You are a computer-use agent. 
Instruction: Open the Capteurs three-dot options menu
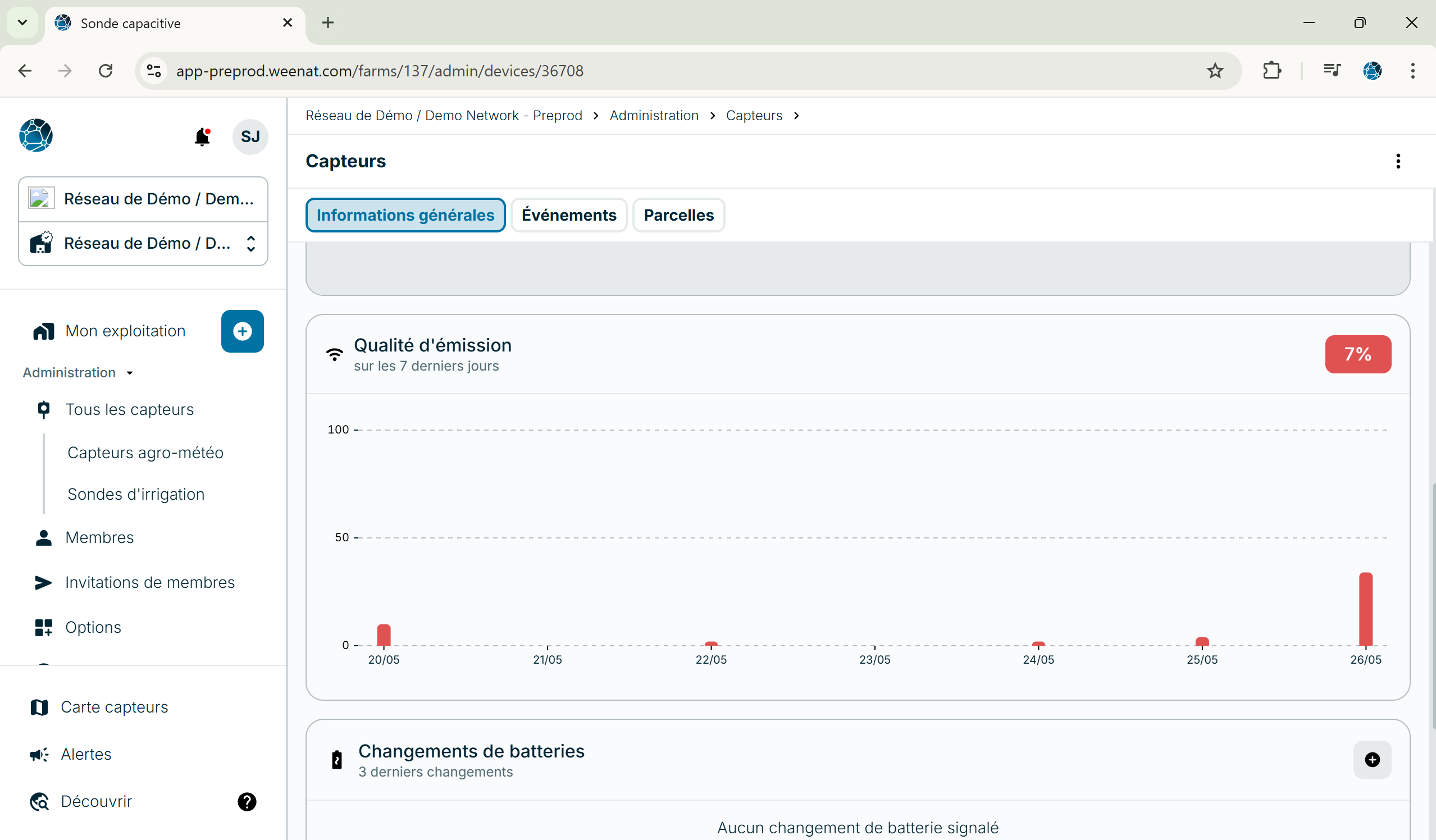point(1398,161)
